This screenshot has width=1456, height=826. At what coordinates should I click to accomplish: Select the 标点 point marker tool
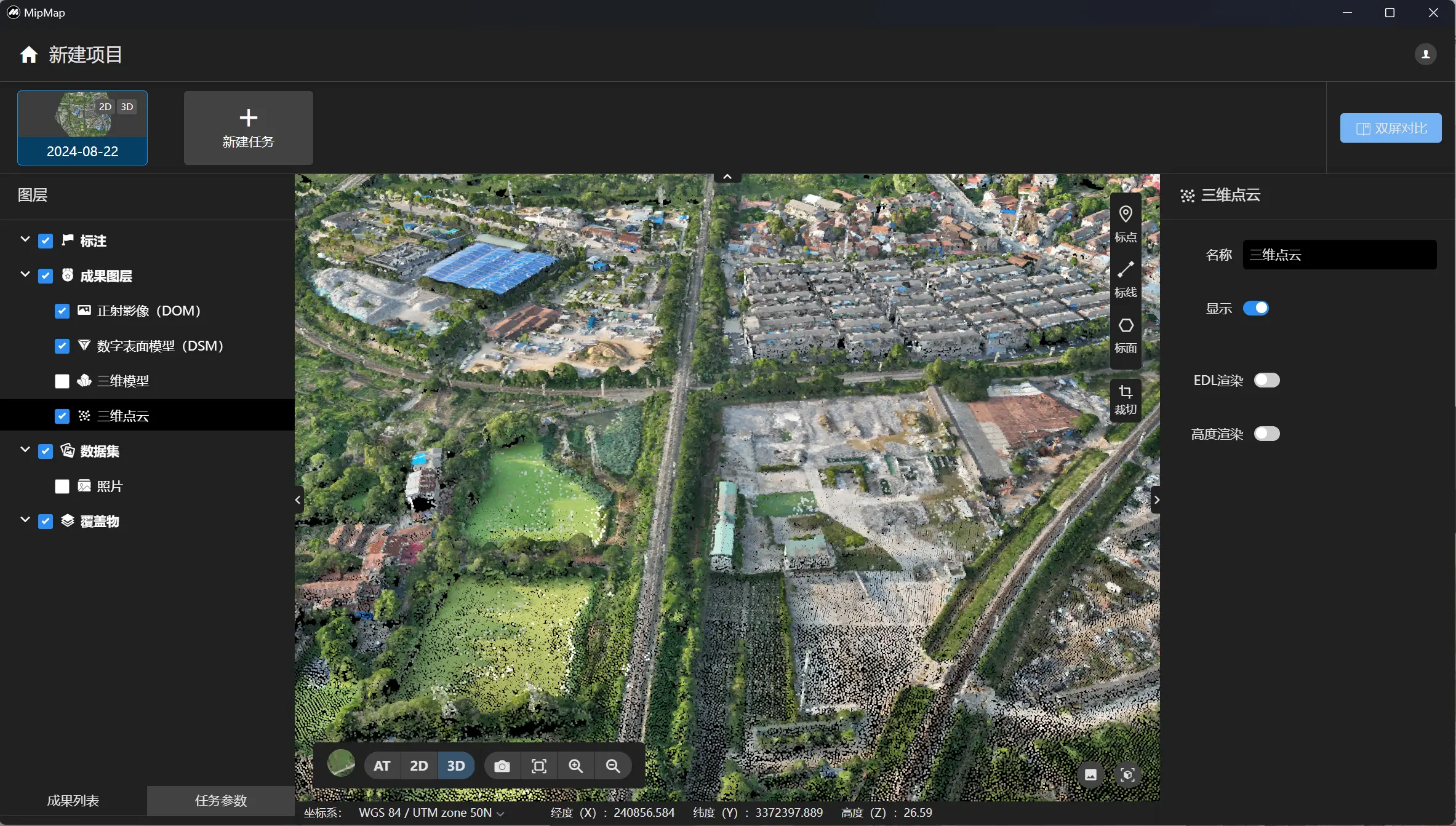[1125, 223]
